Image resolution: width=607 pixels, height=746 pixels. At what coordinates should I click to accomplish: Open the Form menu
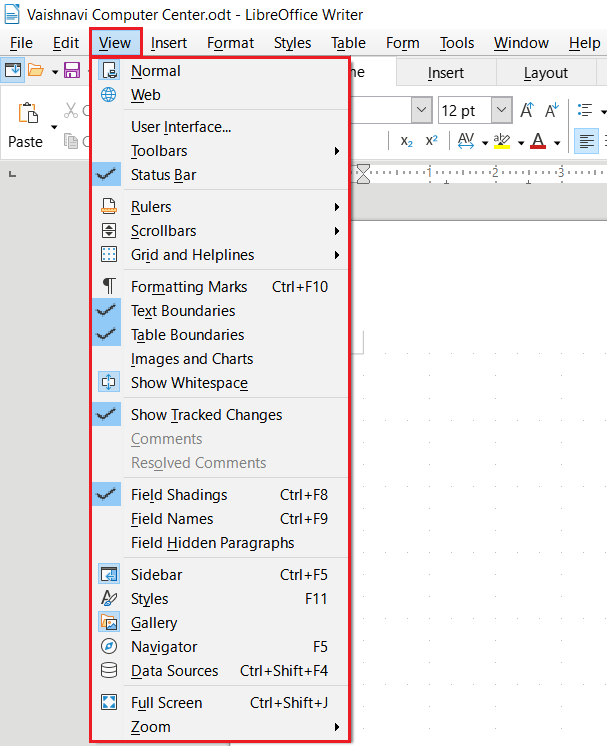402,43
